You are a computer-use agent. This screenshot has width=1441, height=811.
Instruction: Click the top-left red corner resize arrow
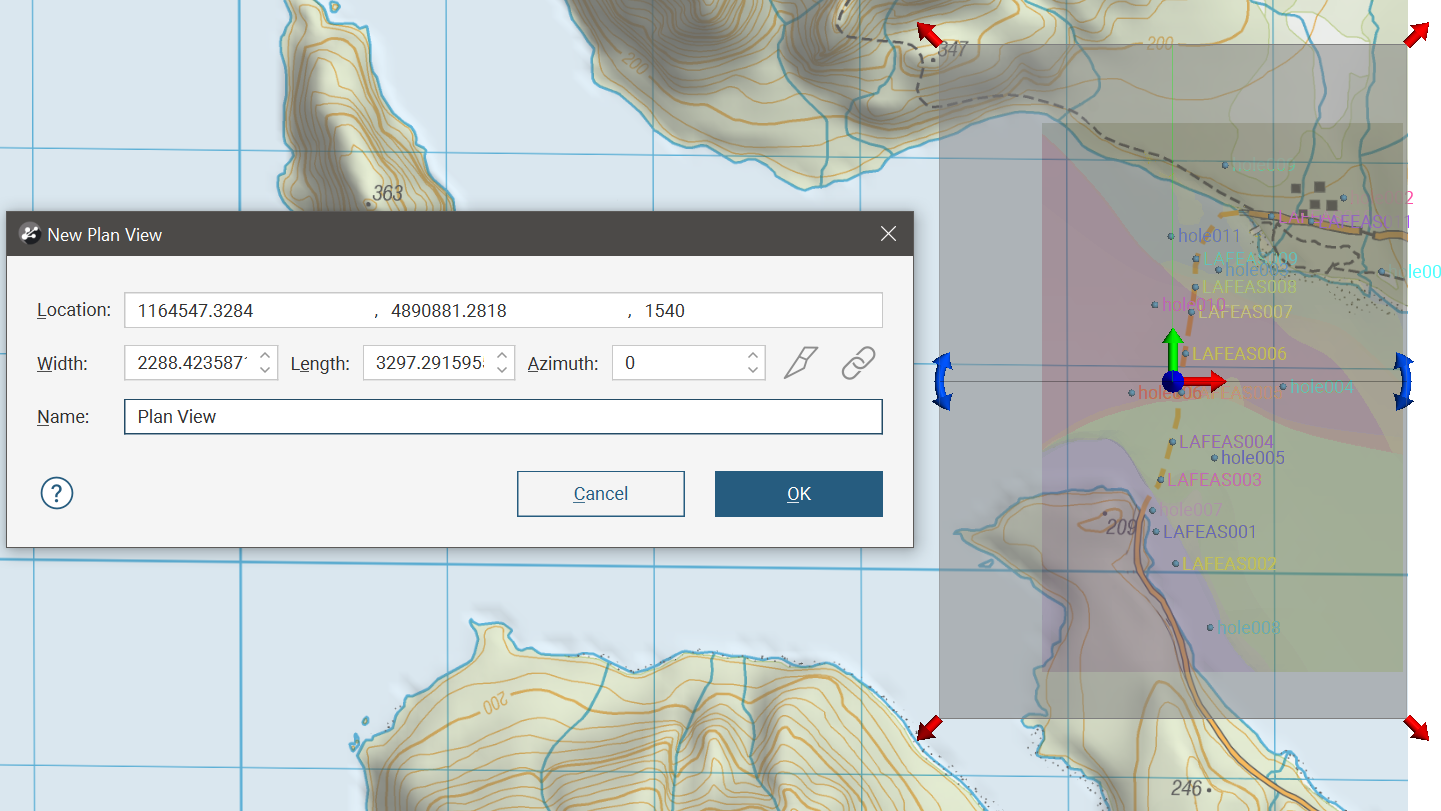(929, 35)
